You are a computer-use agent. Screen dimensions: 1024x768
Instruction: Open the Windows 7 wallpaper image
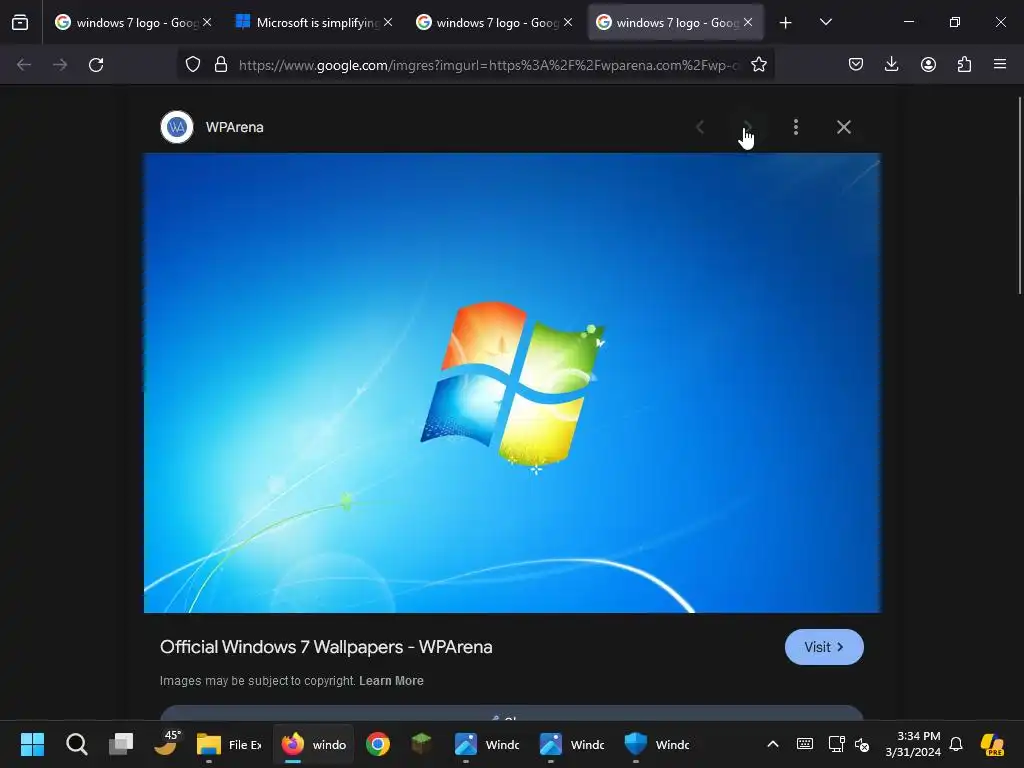[513, 383]
